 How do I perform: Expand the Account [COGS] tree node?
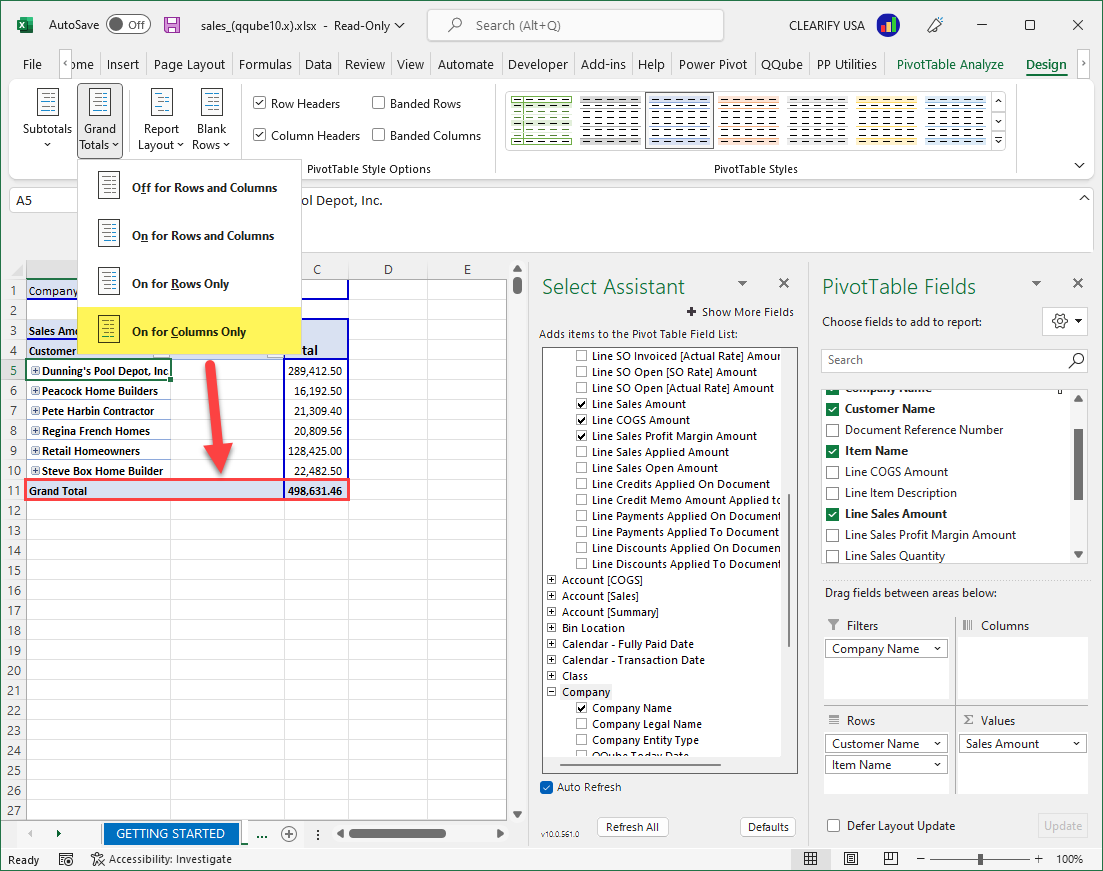coord(552,580)
